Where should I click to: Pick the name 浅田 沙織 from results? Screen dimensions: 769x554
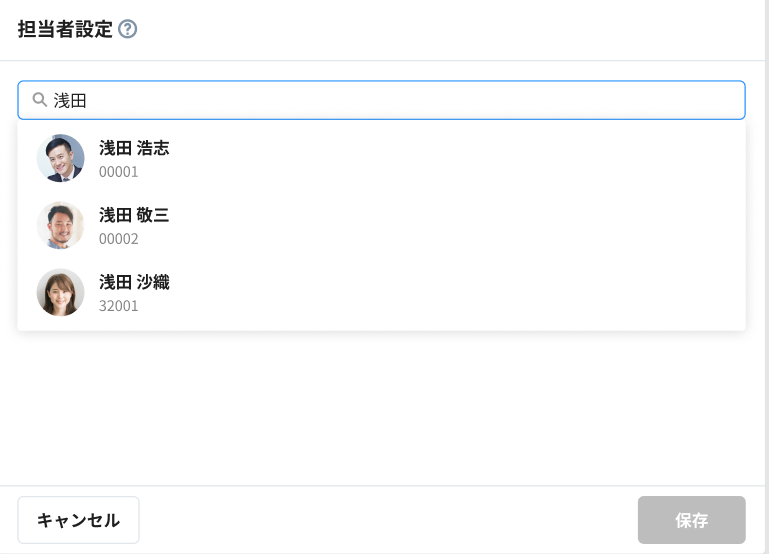(134, 282)
